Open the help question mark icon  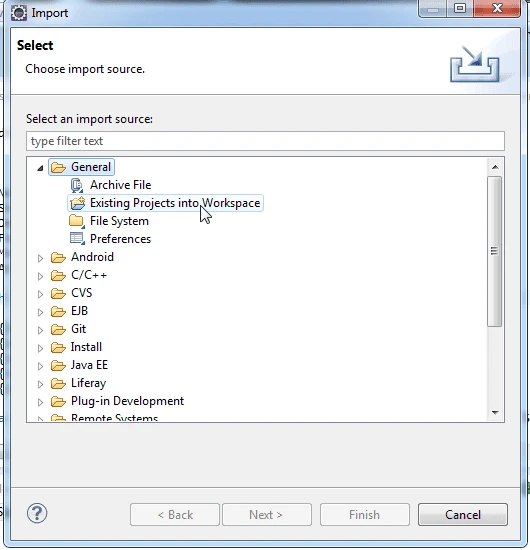37,513
